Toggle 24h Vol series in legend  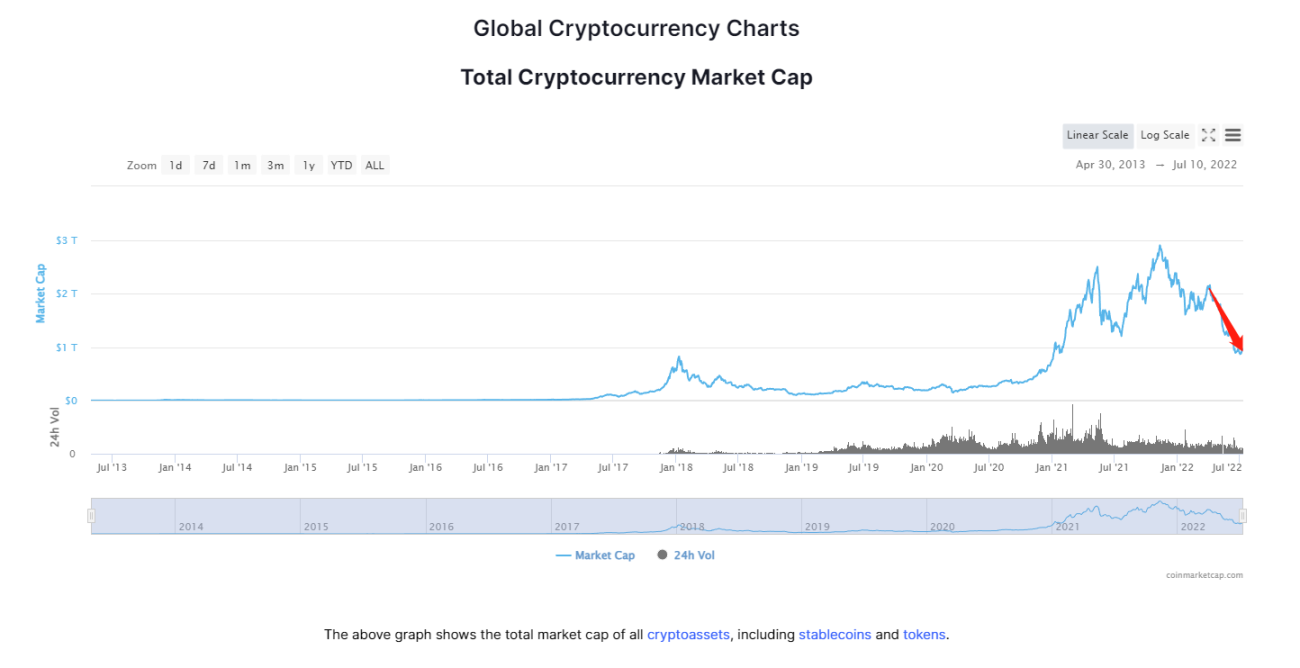686,555
